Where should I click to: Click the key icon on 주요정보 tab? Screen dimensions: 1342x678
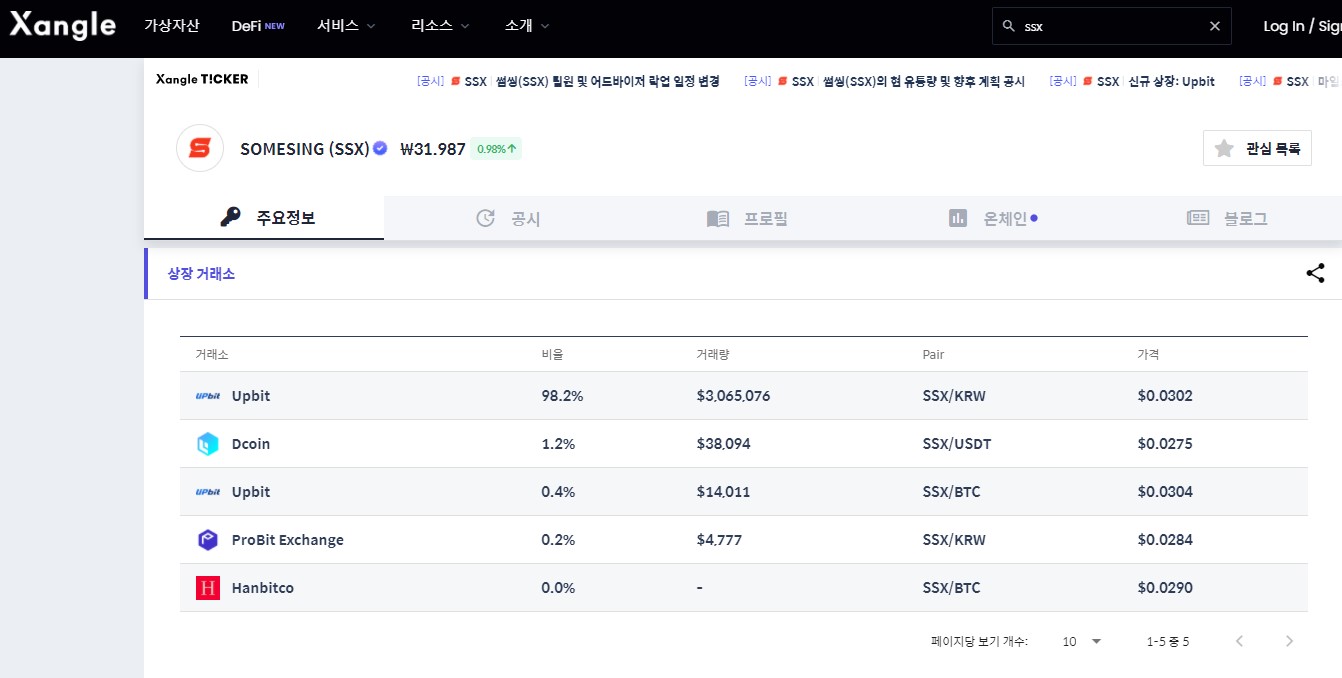[230, 217]
